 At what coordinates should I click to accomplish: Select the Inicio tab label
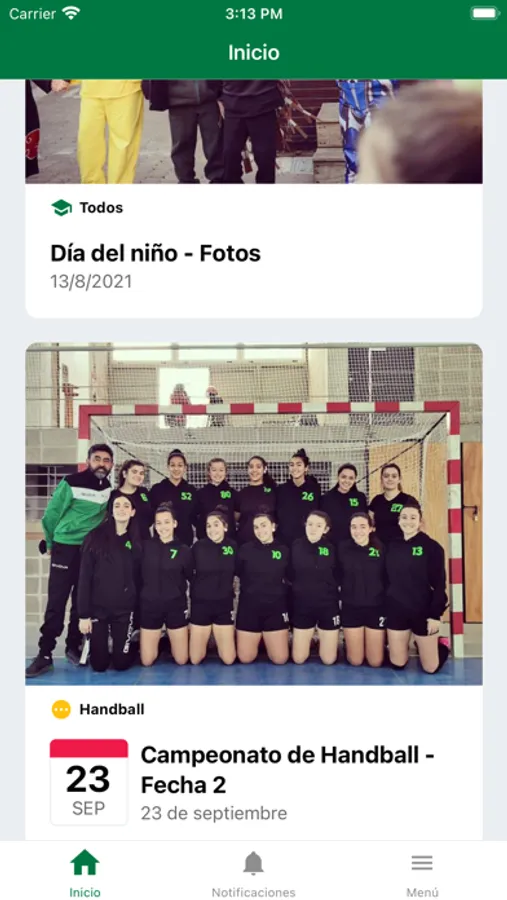click(x=84, y=892)
